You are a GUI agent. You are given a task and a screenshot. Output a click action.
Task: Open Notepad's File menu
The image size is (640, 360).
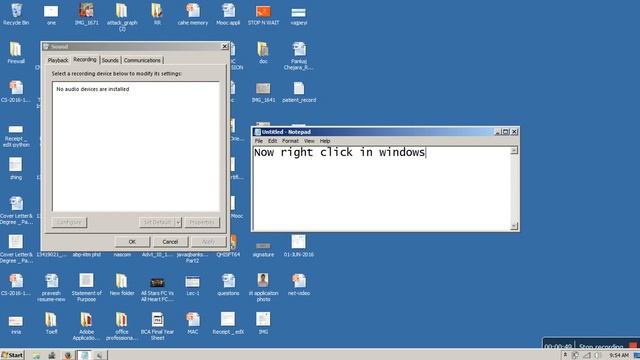point(259,141)
